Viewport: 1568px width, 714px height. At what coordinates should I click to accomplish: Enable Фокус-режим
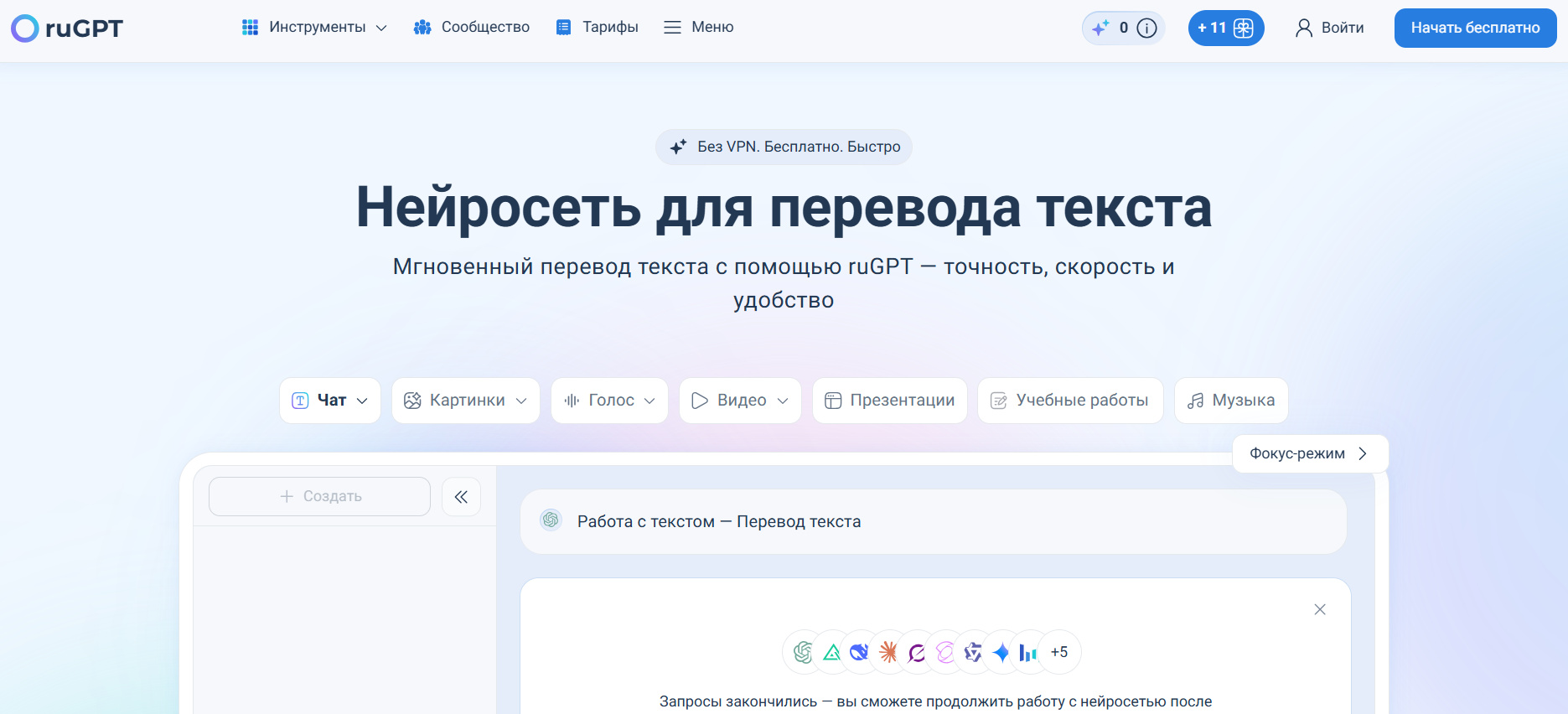click(x=1309, y=453)
